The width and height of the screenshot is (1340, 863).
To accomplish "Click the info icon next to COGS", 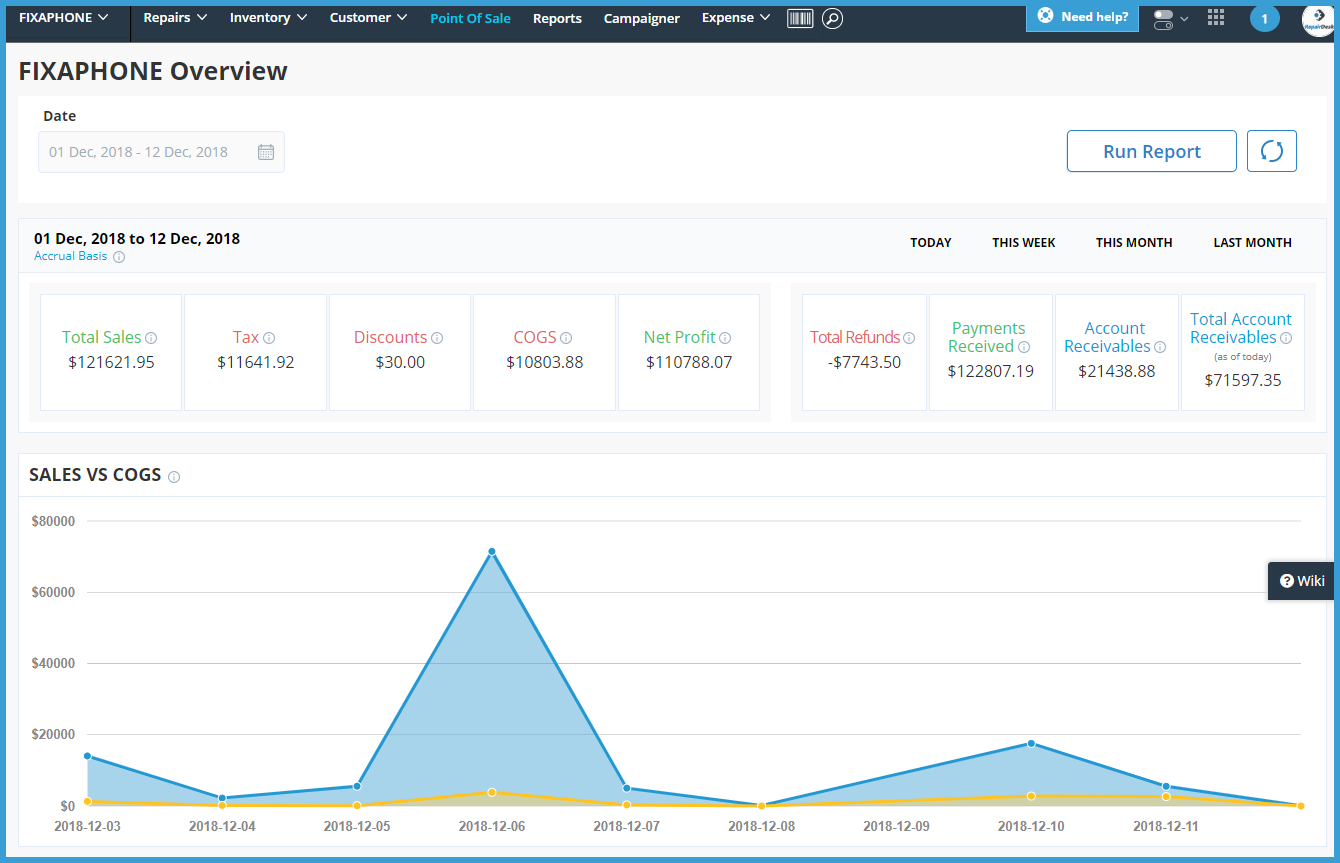I will click(x=566, y=338).
